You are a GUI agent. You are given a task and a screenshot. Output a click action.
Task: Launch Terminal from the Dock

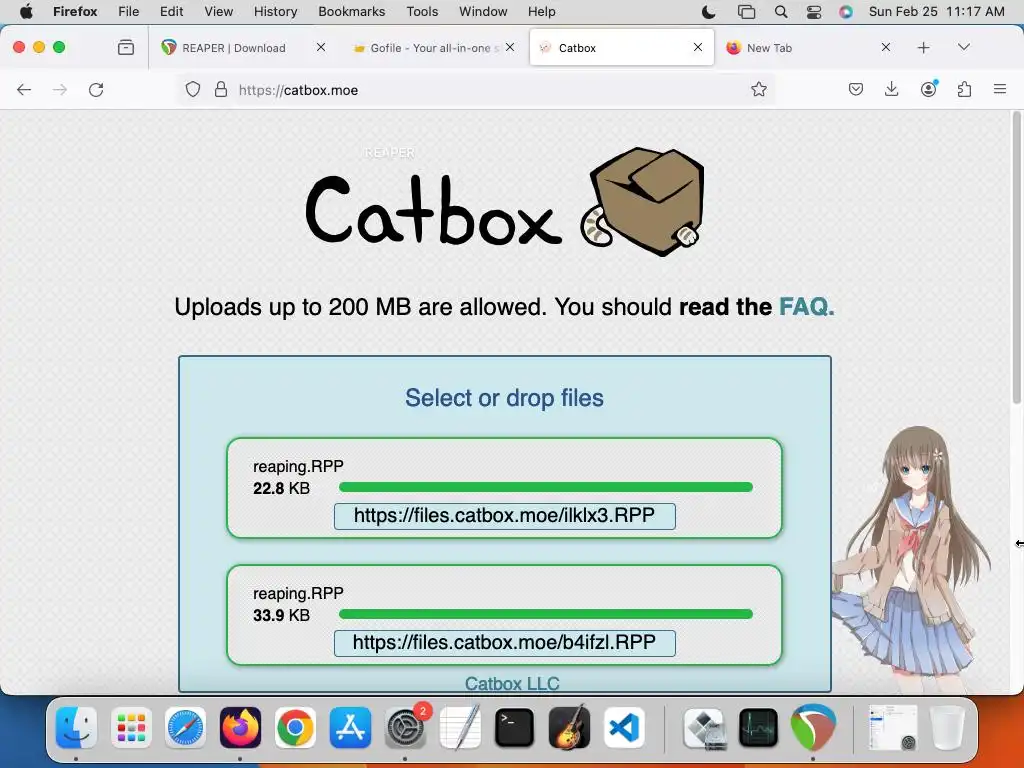[x=515, y=727]
